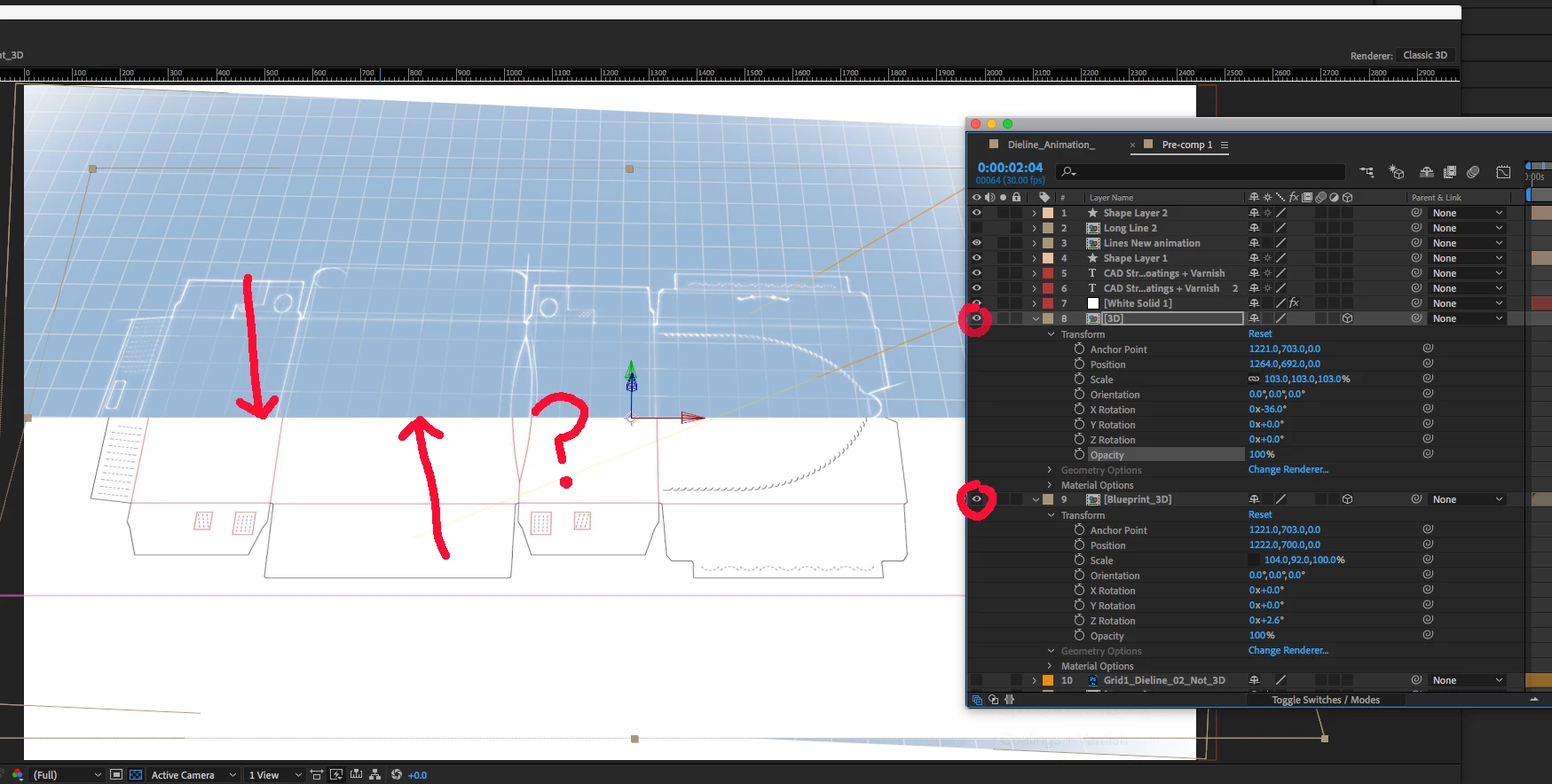The image size is (1552, 784).
Task: Hide the Shape Layer 2 layer
Action: [x=976, y=213]
